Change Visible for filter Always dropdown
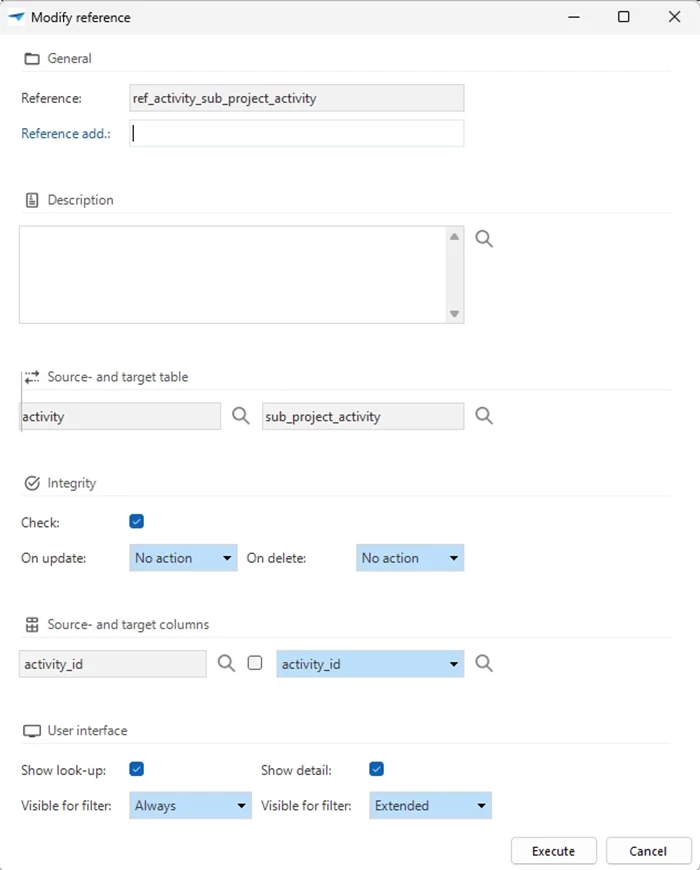This screenshot has height=870, width=700. click(x=190, y=805)
